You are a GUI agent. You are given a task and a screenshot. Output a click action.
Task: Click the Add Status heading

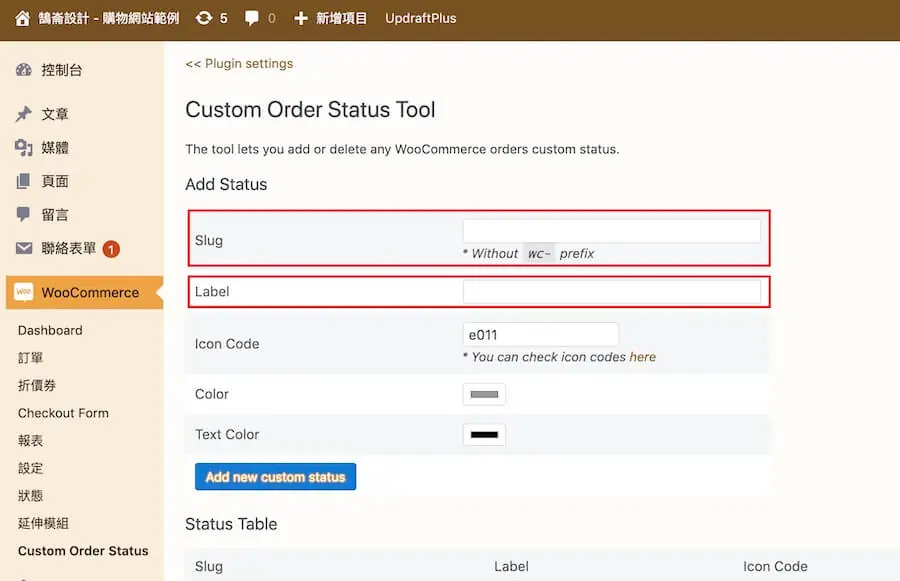(226, 184)
